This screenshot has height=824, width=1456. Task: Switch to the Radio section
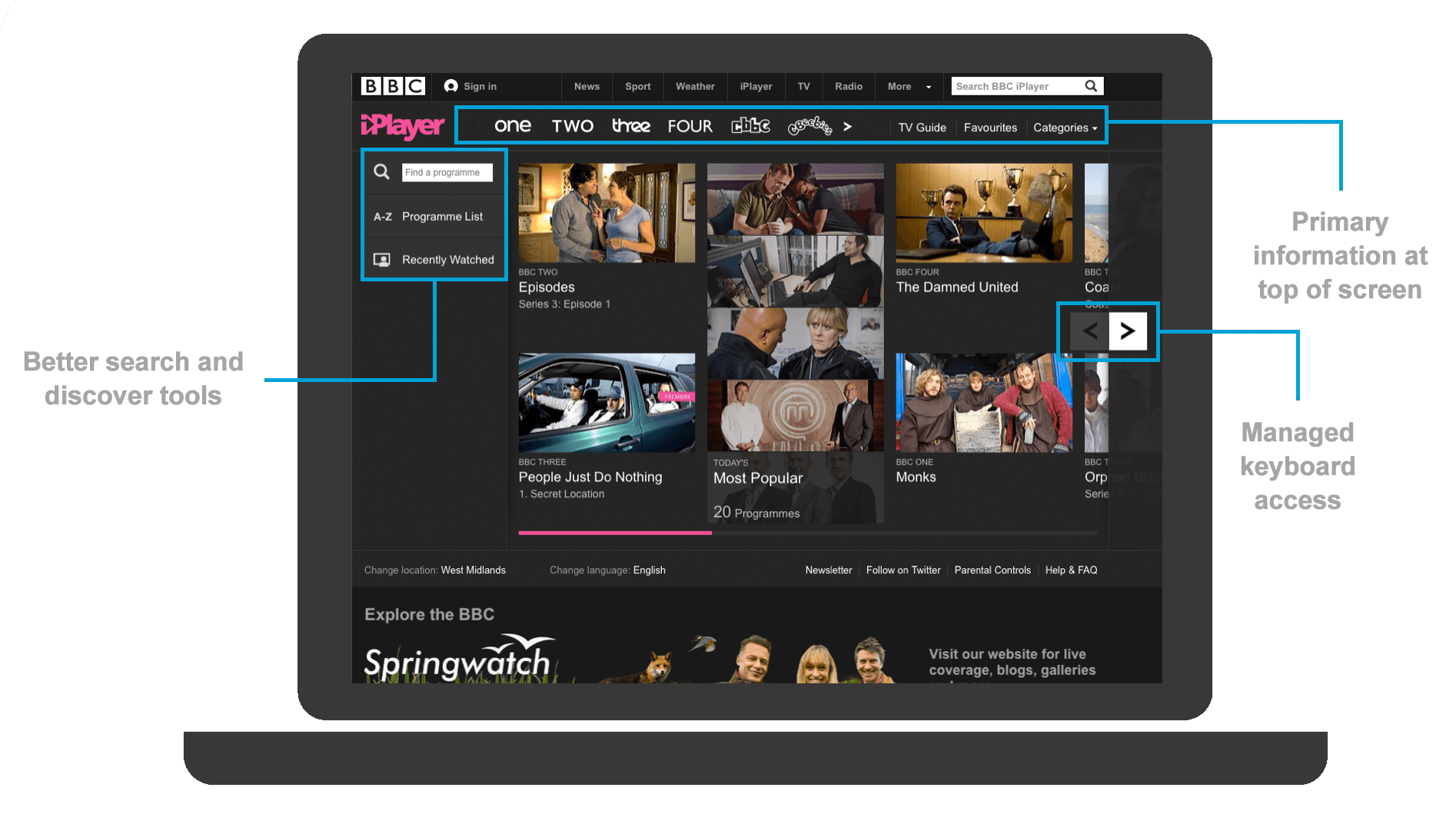[x=848, y=87]
